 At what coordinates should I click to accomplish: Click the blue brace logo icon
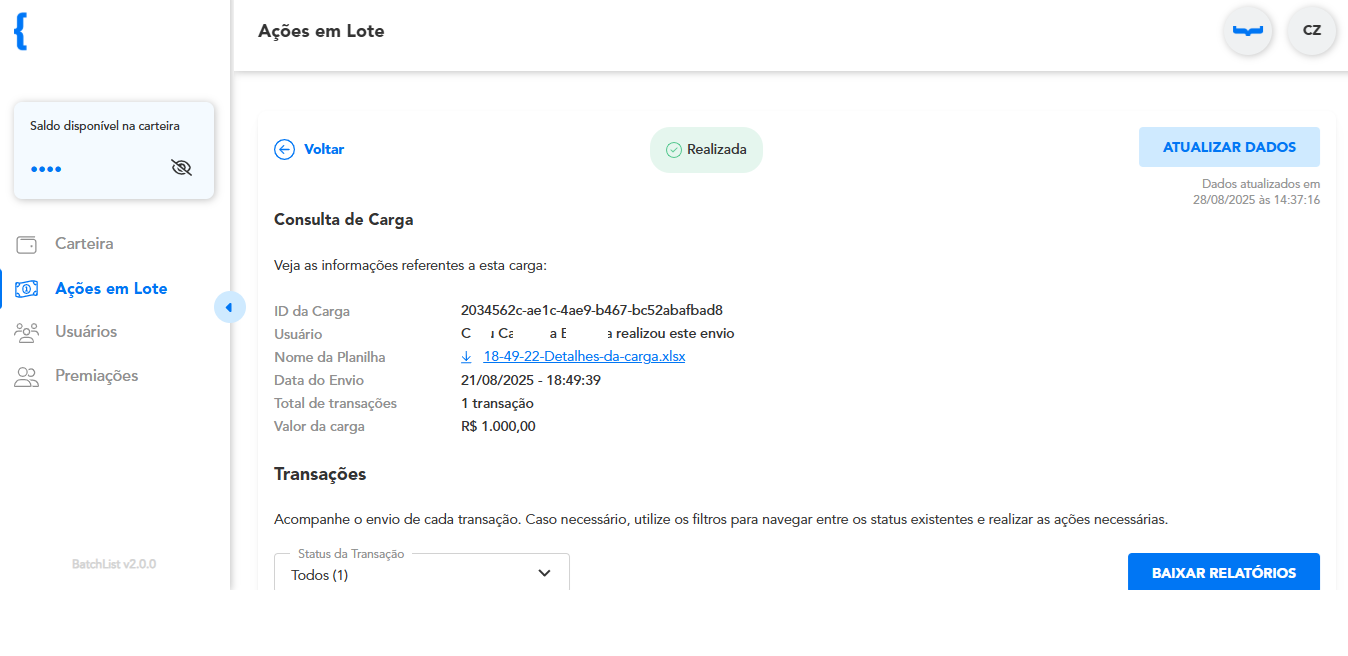21,31
